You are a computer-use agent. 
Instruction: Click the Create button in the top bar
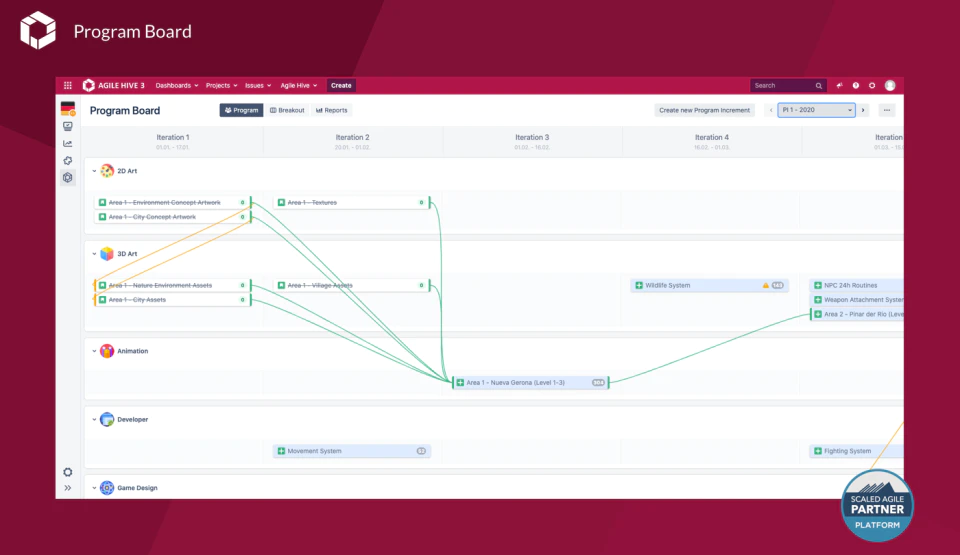point(341,86)
